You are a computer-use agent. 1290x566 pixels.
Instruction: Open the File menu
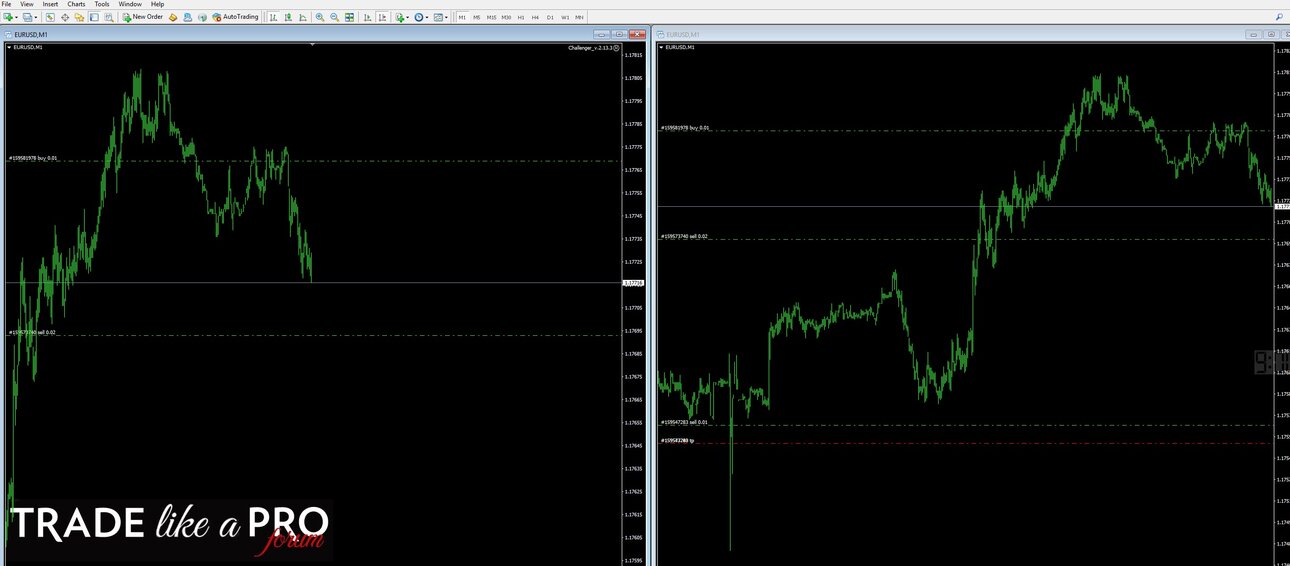click(6, 4)
